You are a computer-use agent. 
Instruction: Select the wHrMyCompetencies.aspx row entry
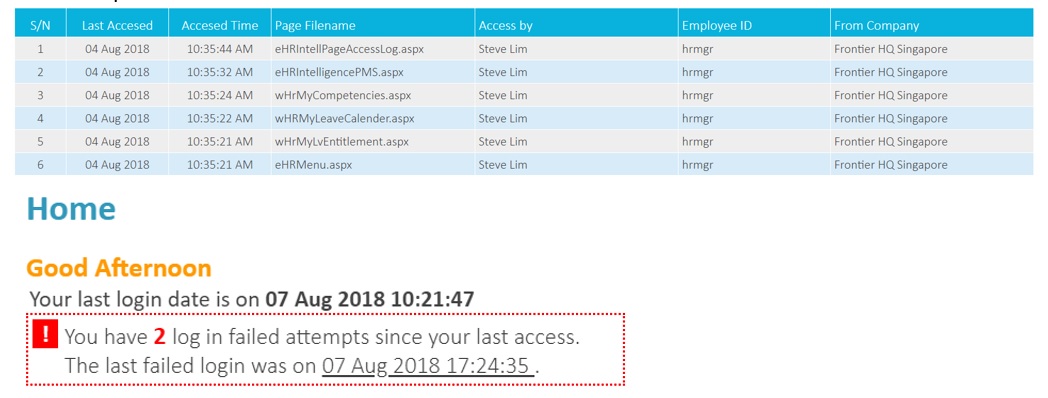point(524,95)
